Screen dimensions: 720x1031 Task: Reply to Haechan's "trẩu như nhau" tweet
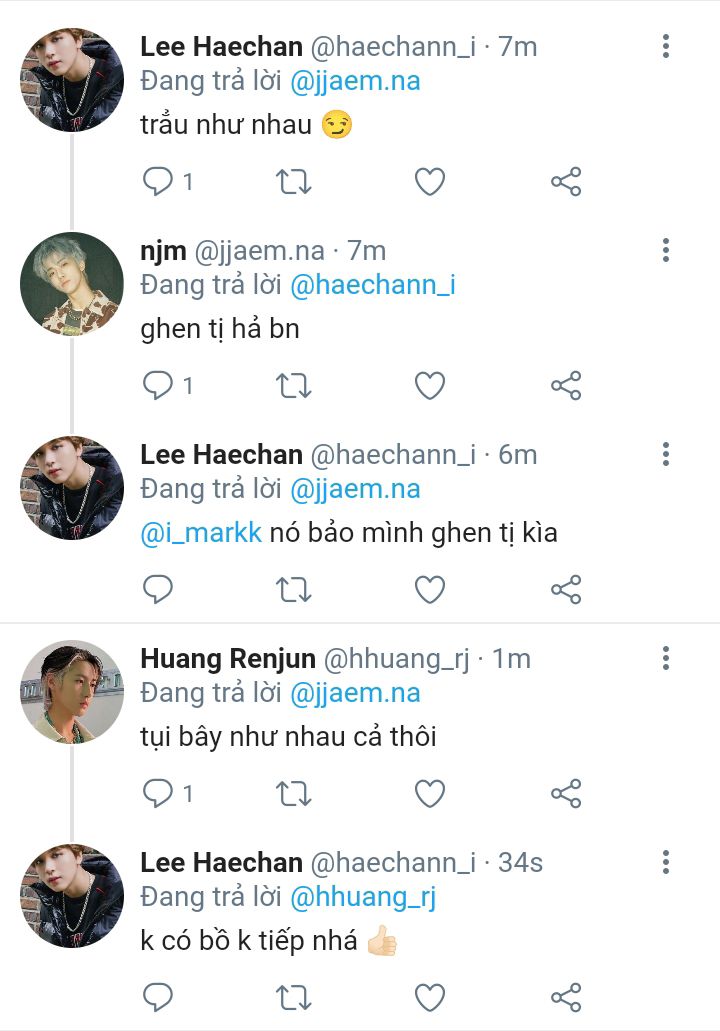pyautogui.click(x=158, y=181)
